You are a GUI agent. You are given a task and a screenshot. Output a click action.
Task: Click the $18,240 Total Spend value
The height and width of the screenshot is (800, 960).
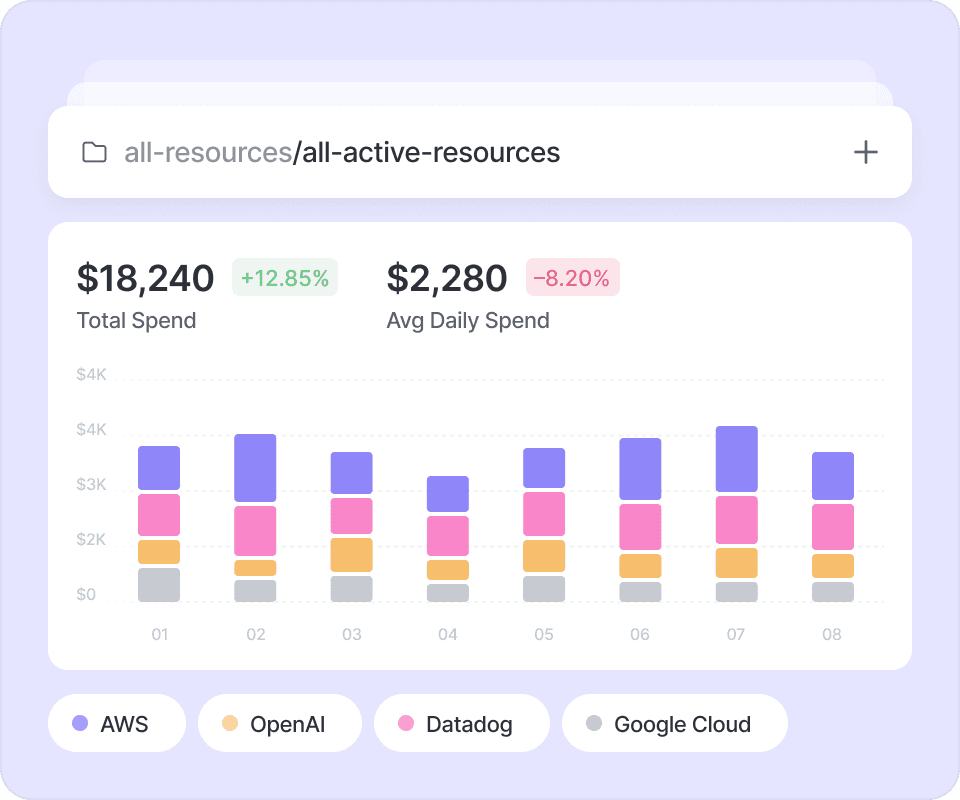[x=146, y=278]
